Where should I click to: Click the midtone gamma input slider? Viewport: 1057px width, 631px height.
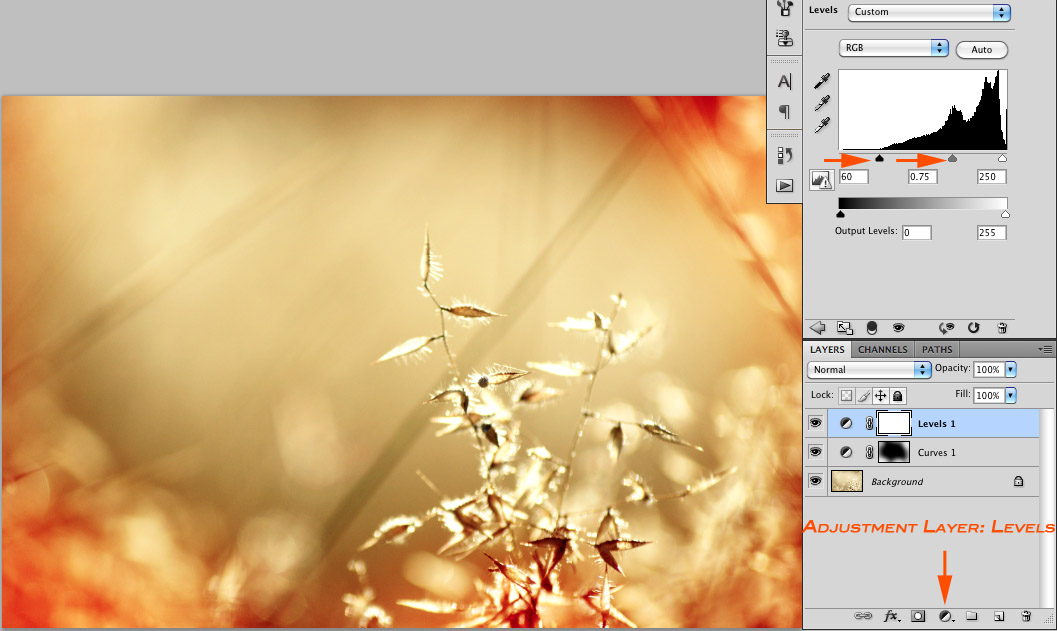pyautogui.click(x=952, y=158)
